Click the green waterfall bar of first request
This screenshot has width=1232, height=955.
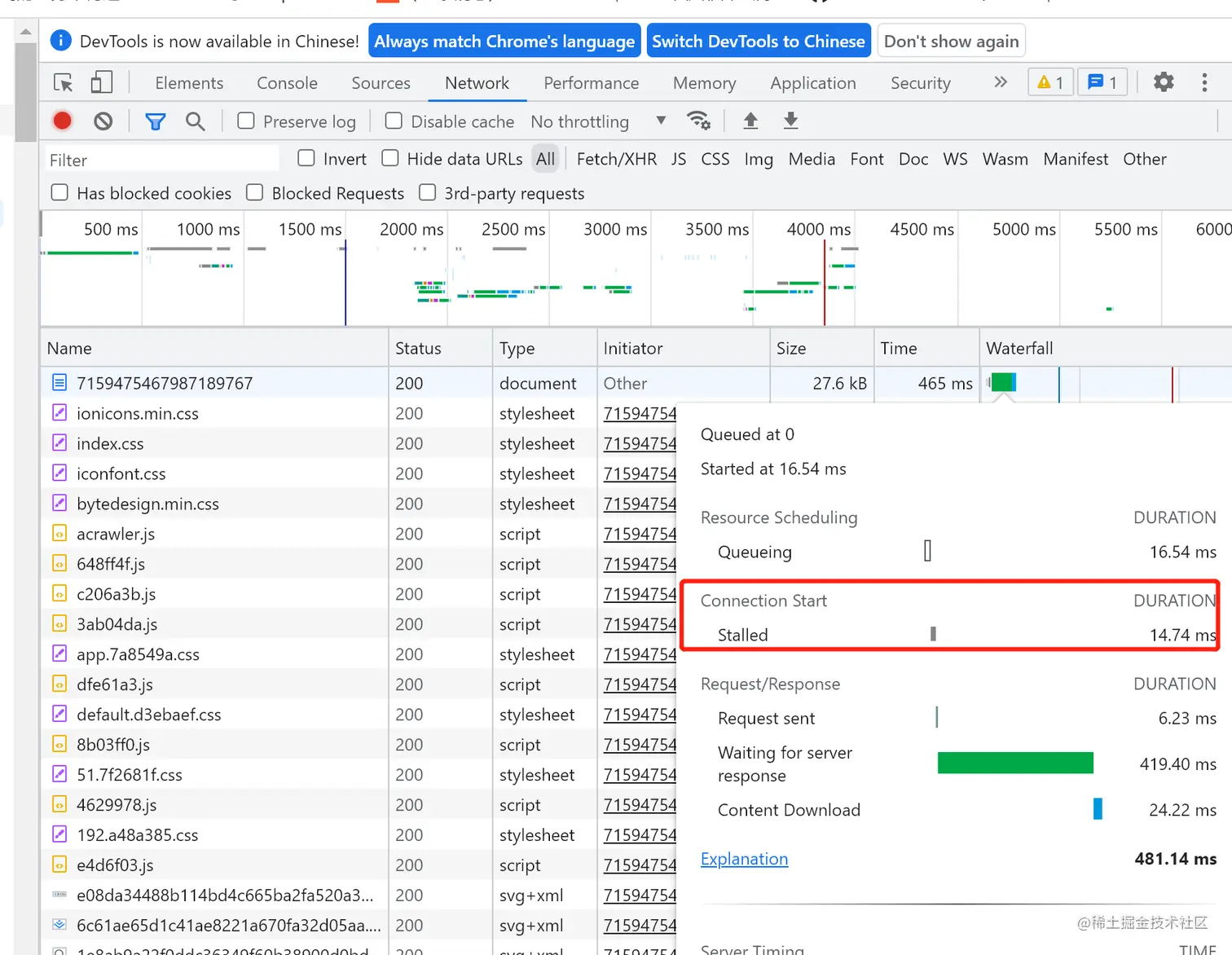tap(1001, 382)
